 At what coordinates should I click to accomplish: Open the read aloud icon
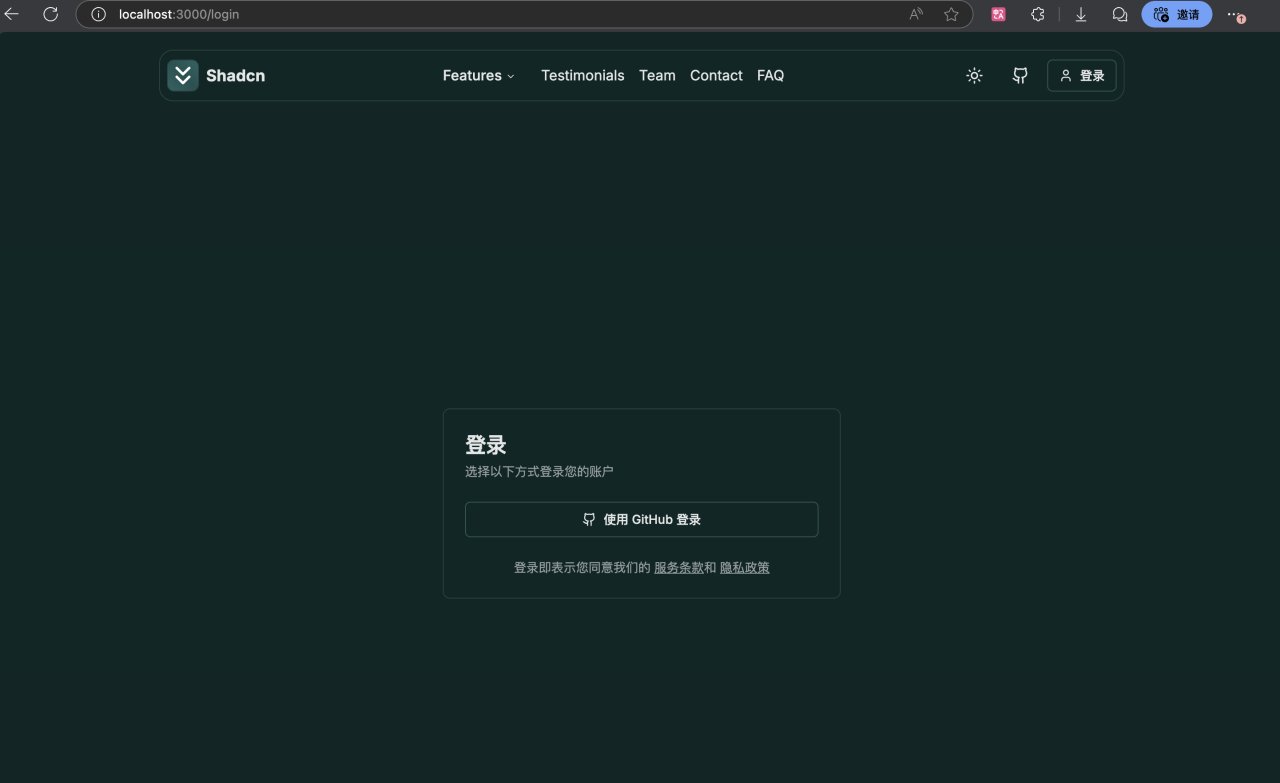(x=916, y=15)
